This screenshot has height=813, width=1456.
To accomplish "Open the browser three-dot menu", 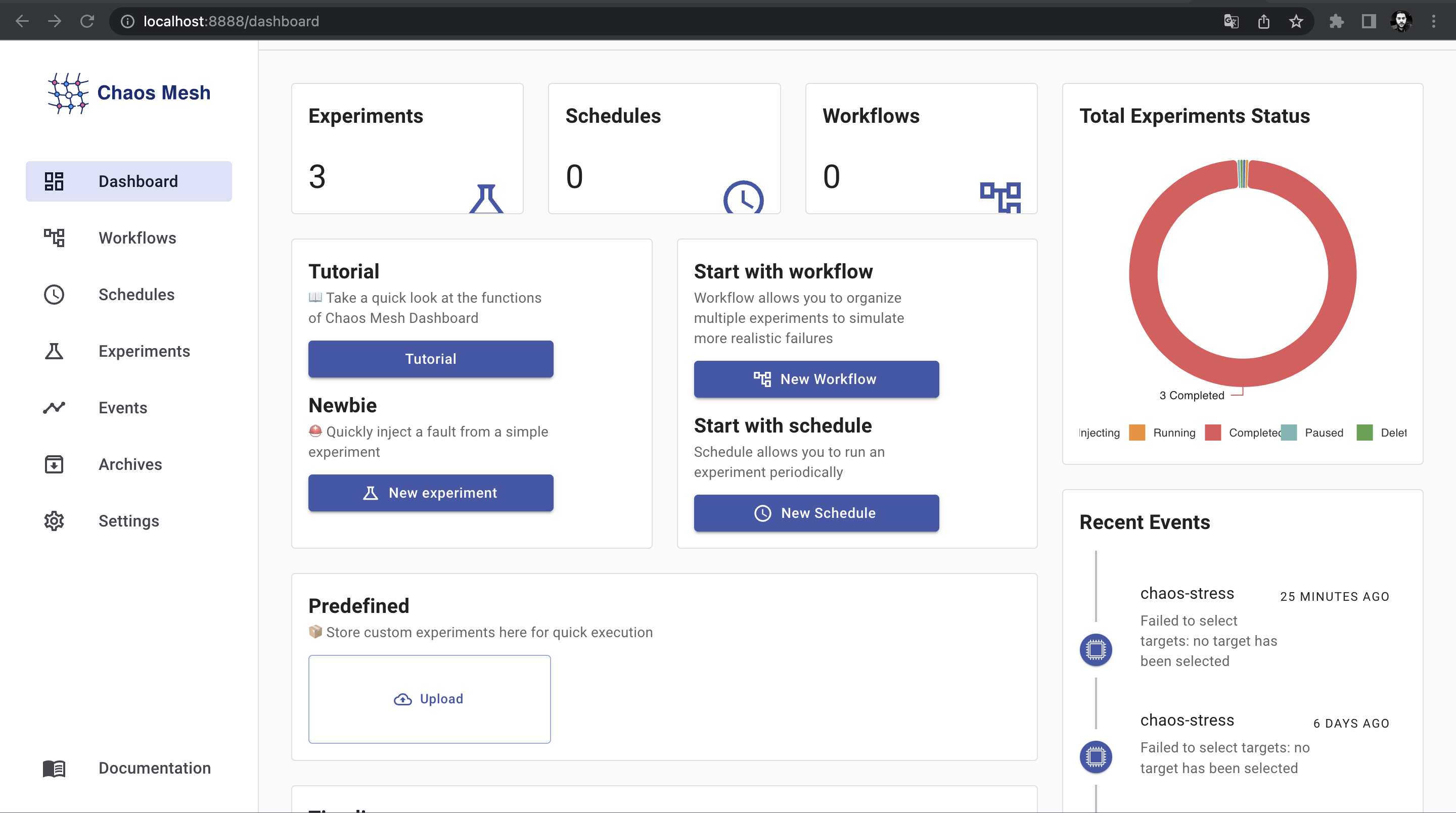I will click(x=1433, y=21).
